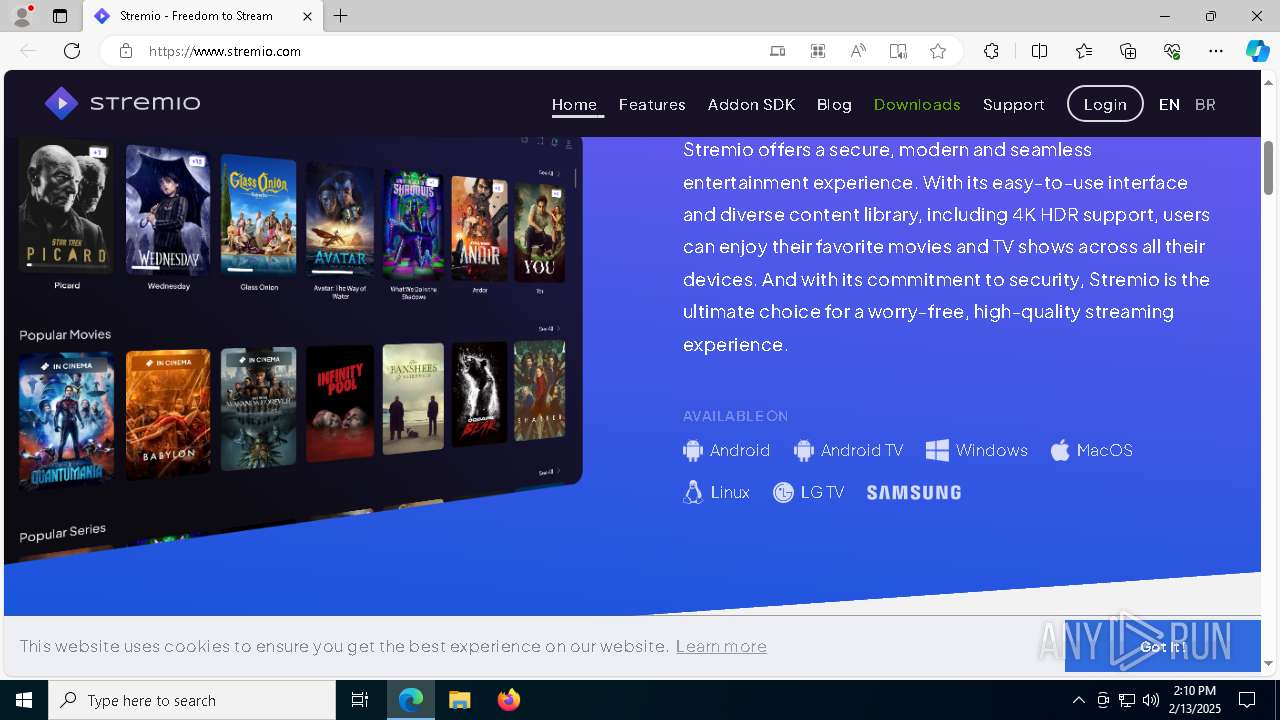Open a new browser tab

pyautogui.click(x=341, y=16)
